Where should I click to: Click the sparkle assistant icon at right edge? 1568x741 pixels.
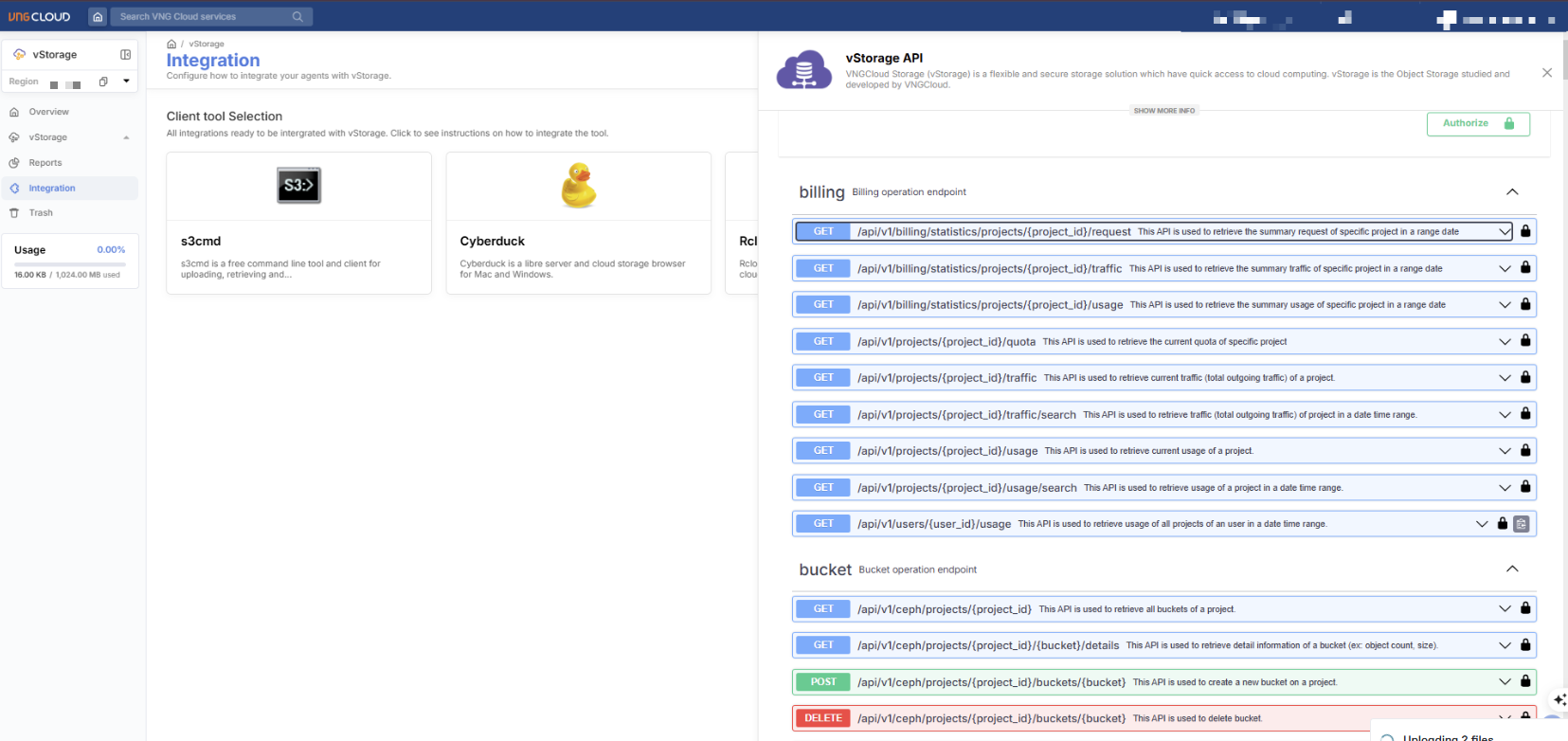(x=1559, y=699)
